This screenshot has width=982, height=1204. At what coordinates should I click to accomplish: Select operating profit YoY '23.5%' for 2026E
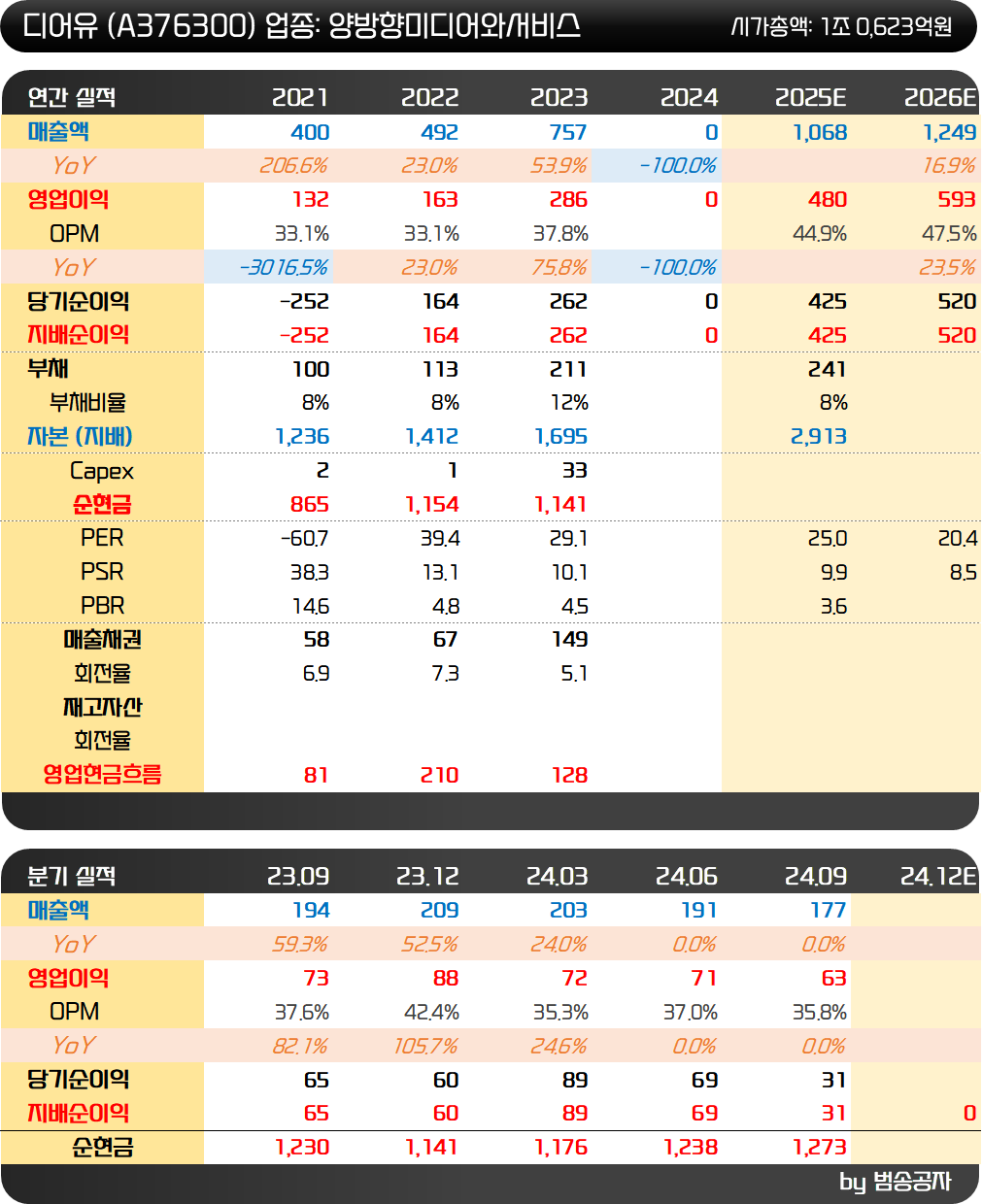[x=948, y=267]
